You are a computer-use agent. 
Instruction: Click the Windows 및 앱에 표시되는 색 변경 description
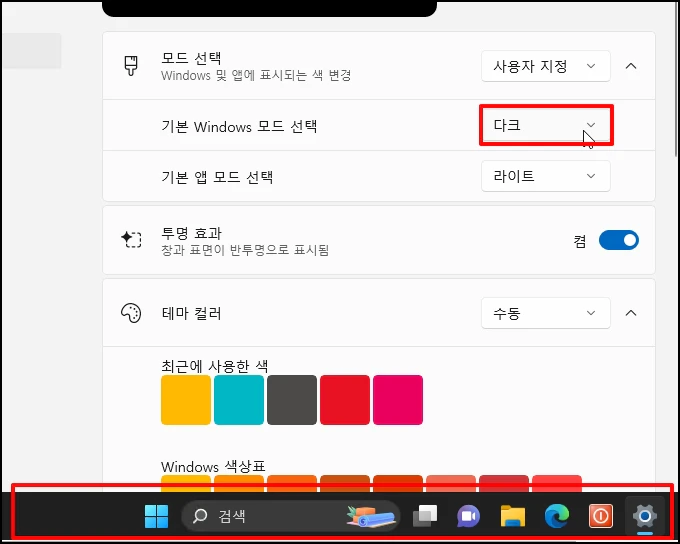point(256,75)
